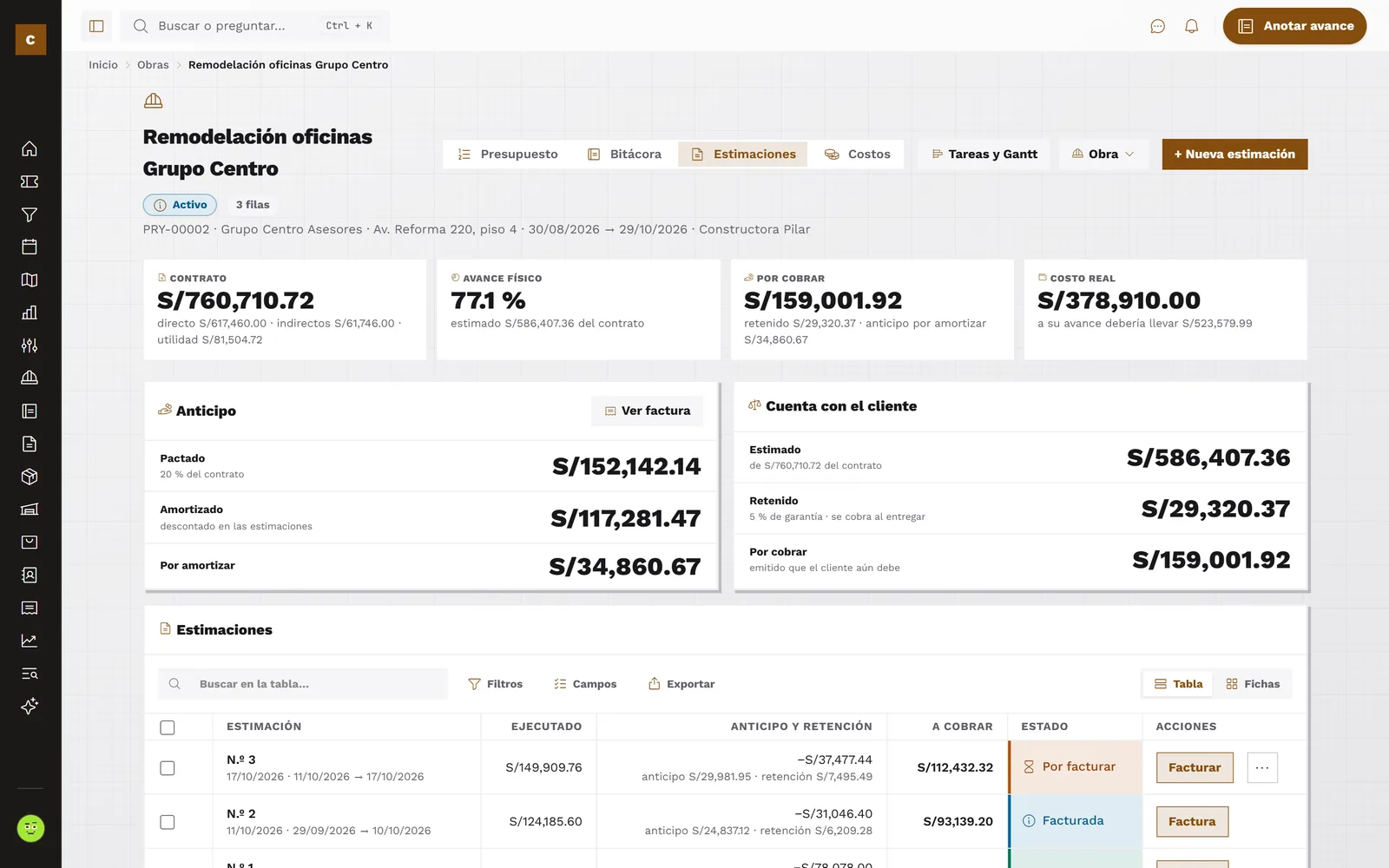
Task: Open the Filtros options
Action: (x=495, y=684)
